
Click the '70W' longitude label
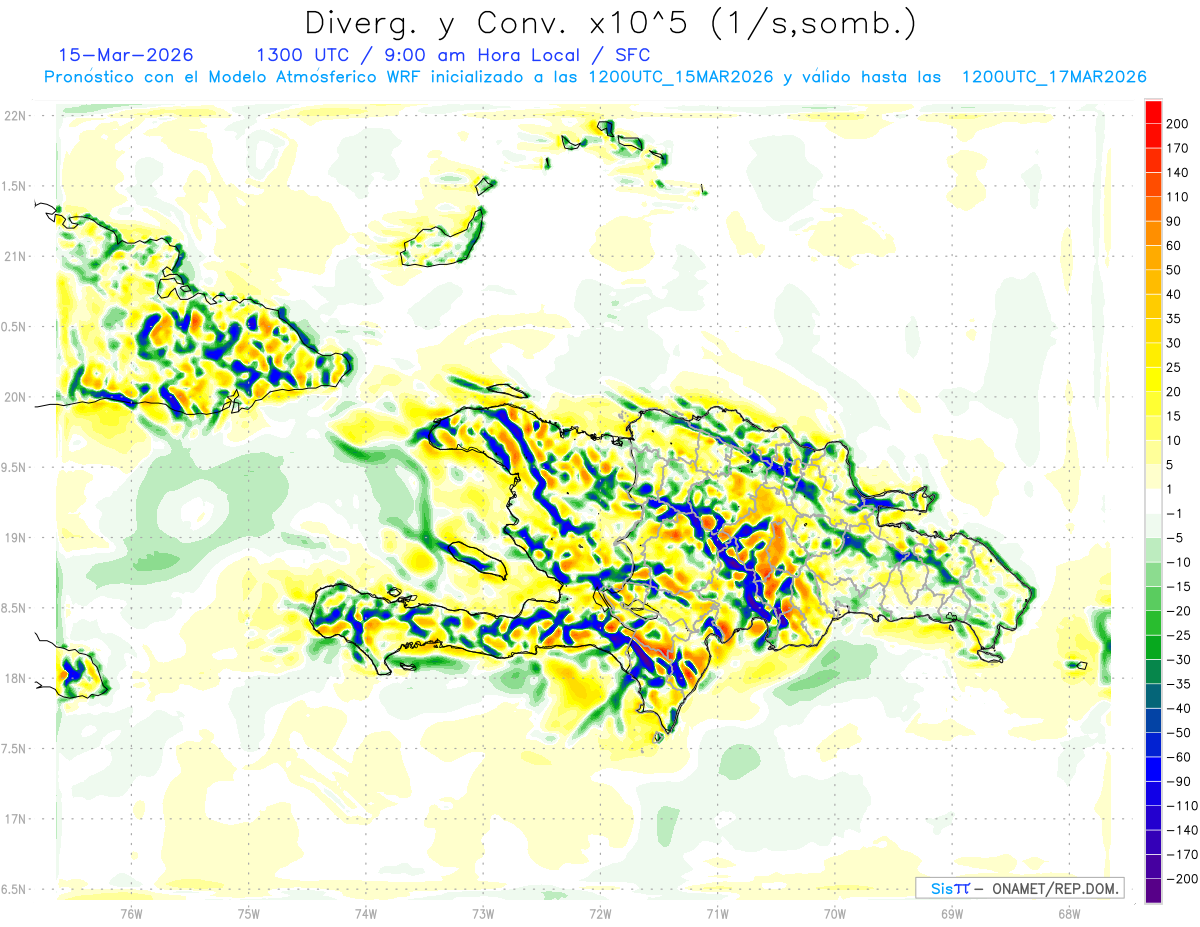point(834,913)
